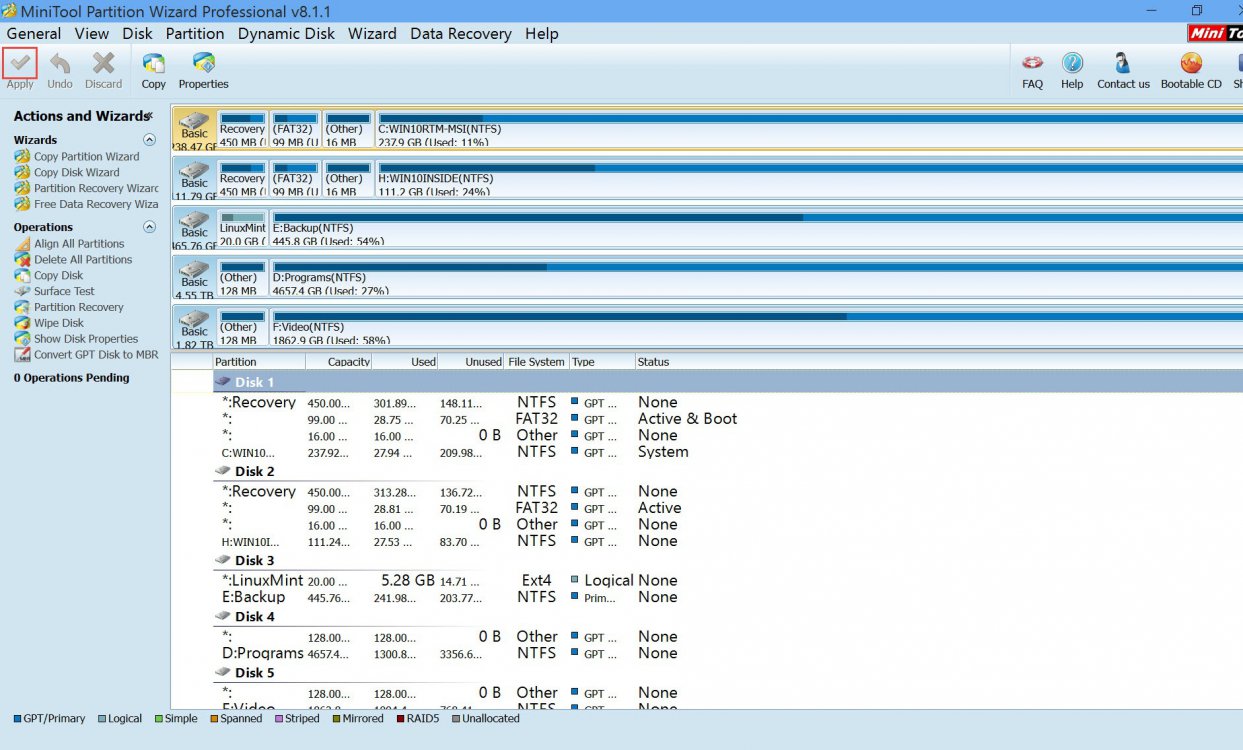Click Surface Test operation
1243x750 pixels.
(64, 292)
